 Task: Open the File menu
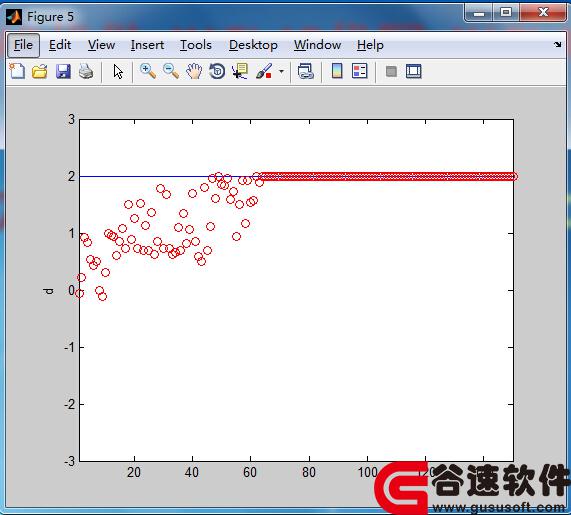click(23, 45)
